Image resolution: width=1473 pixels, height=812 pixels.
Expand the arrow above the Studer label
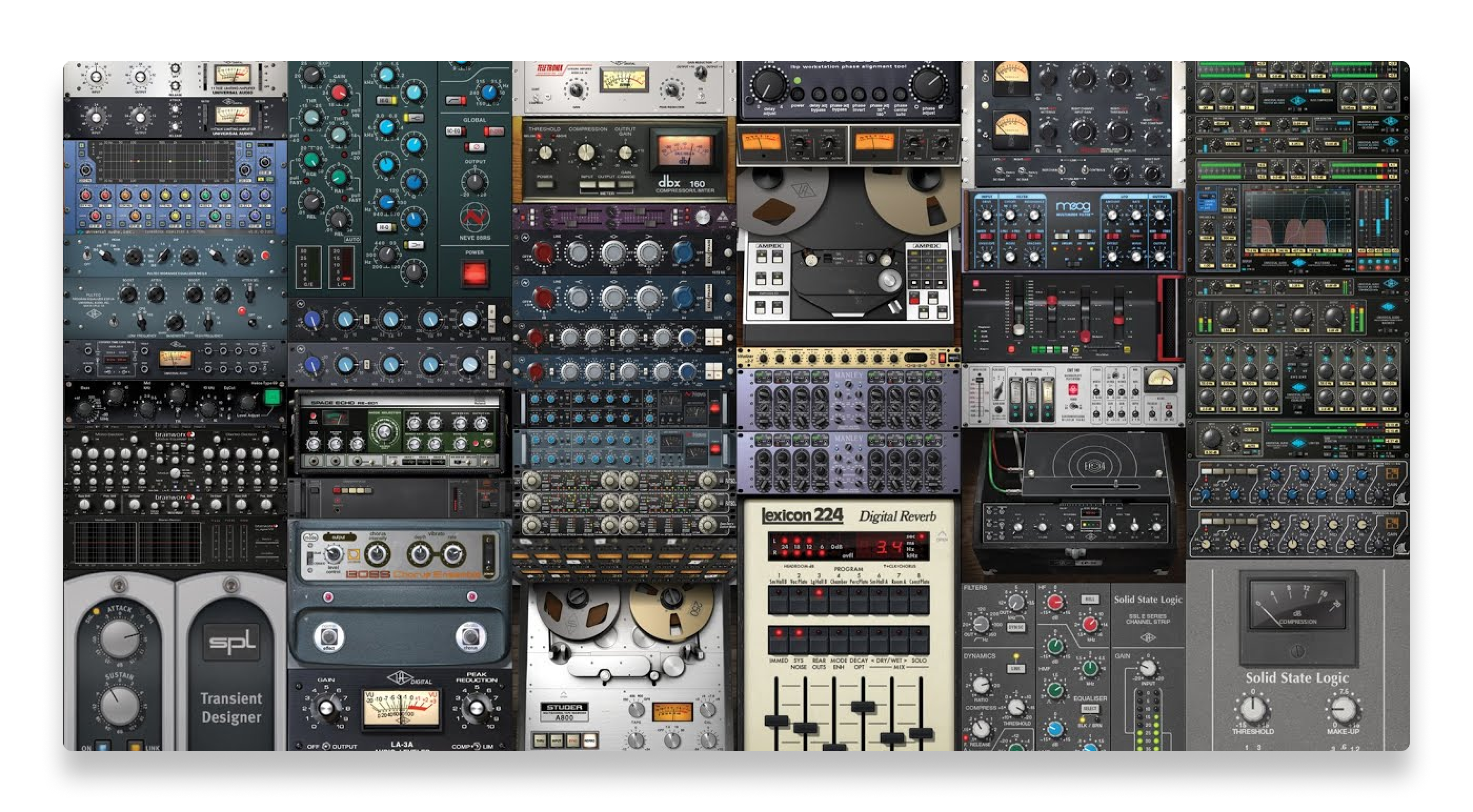(564, 694)
